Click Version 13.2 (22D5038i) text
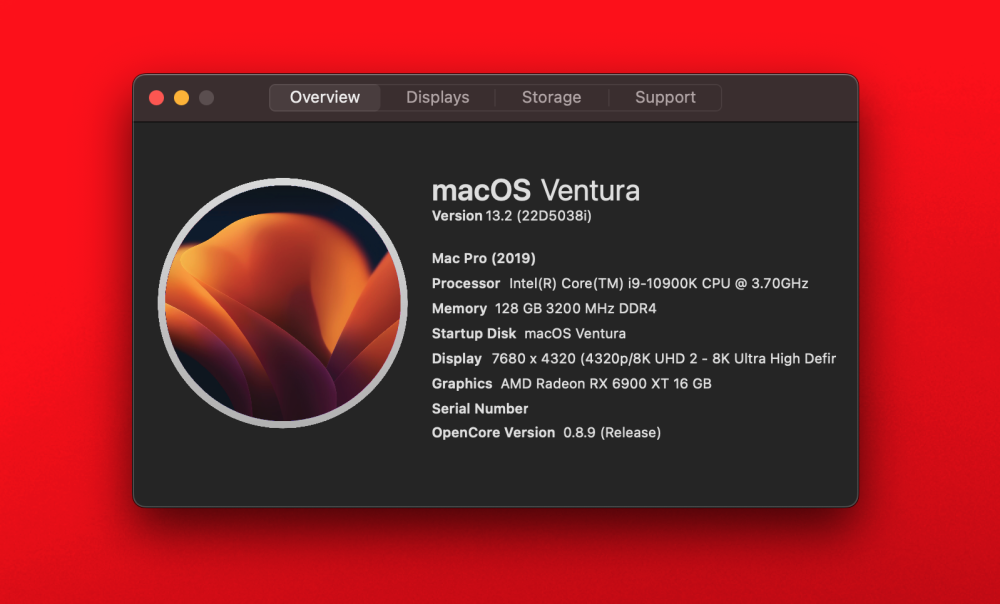Screen dimensions: 1000x604 (x=511, y=216)
